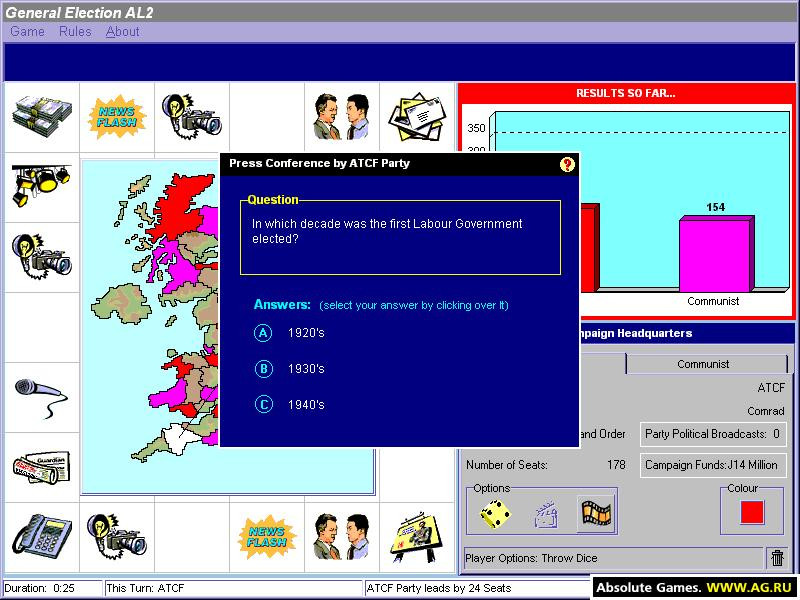Click the dice icon to throw dice
Screen dimensions: 800x600
(495, 514)
